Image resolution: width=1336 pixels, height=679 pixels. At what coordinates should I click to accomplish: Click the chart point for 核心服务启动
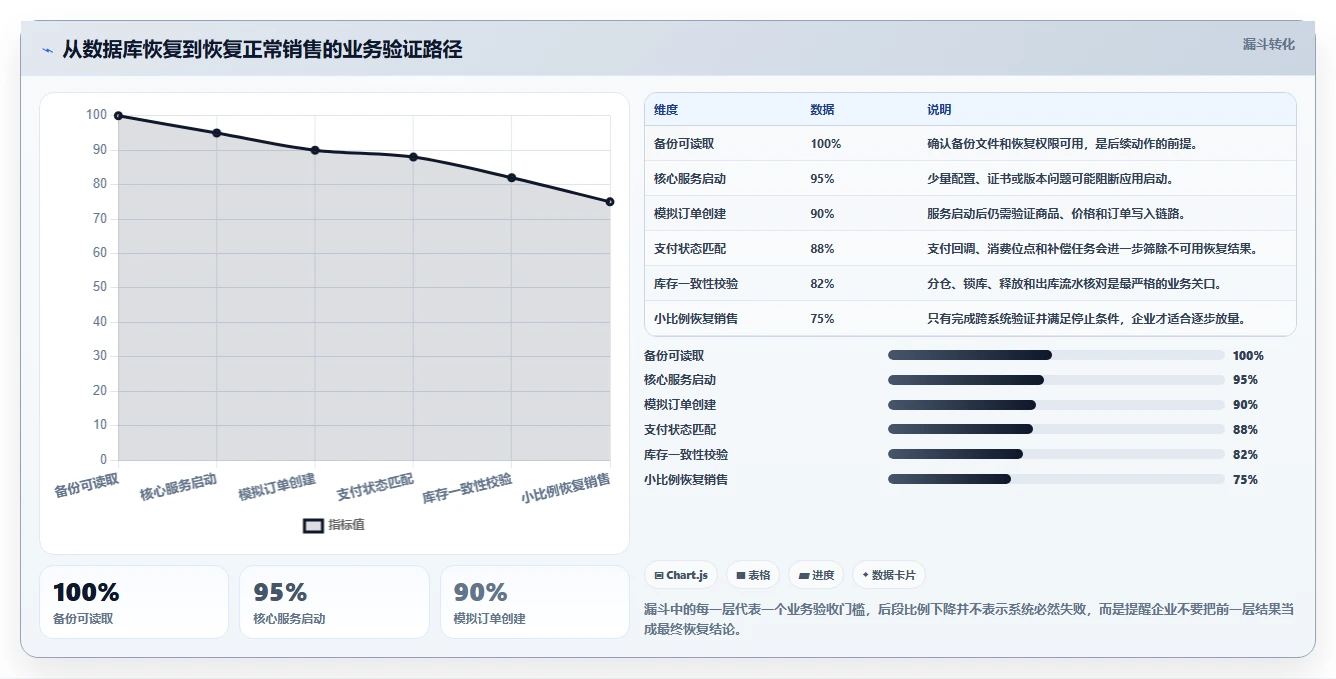(x=217, y=133)
